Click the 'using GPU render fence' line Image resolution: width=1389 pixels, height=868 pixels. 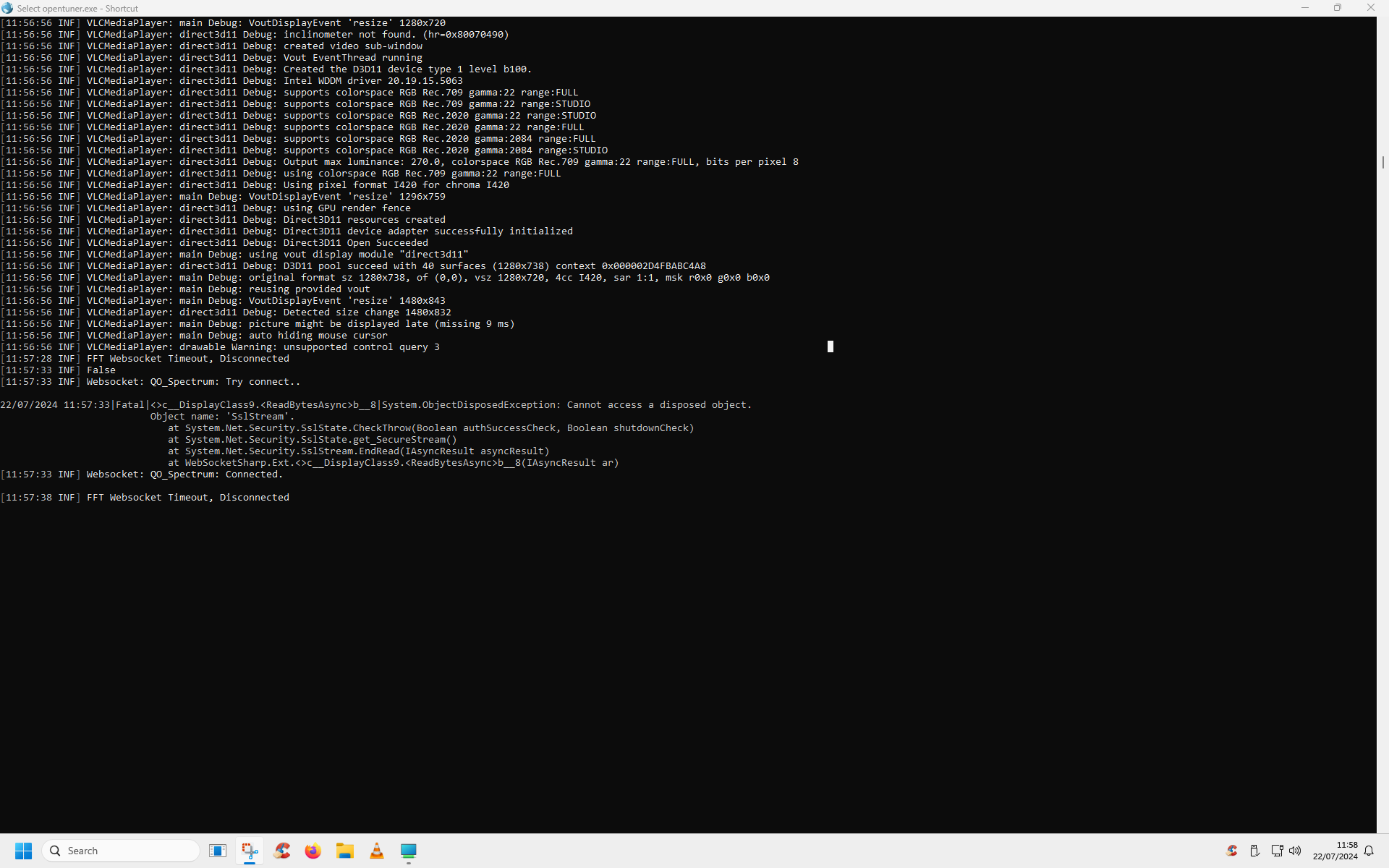click(x=205, y=208)
